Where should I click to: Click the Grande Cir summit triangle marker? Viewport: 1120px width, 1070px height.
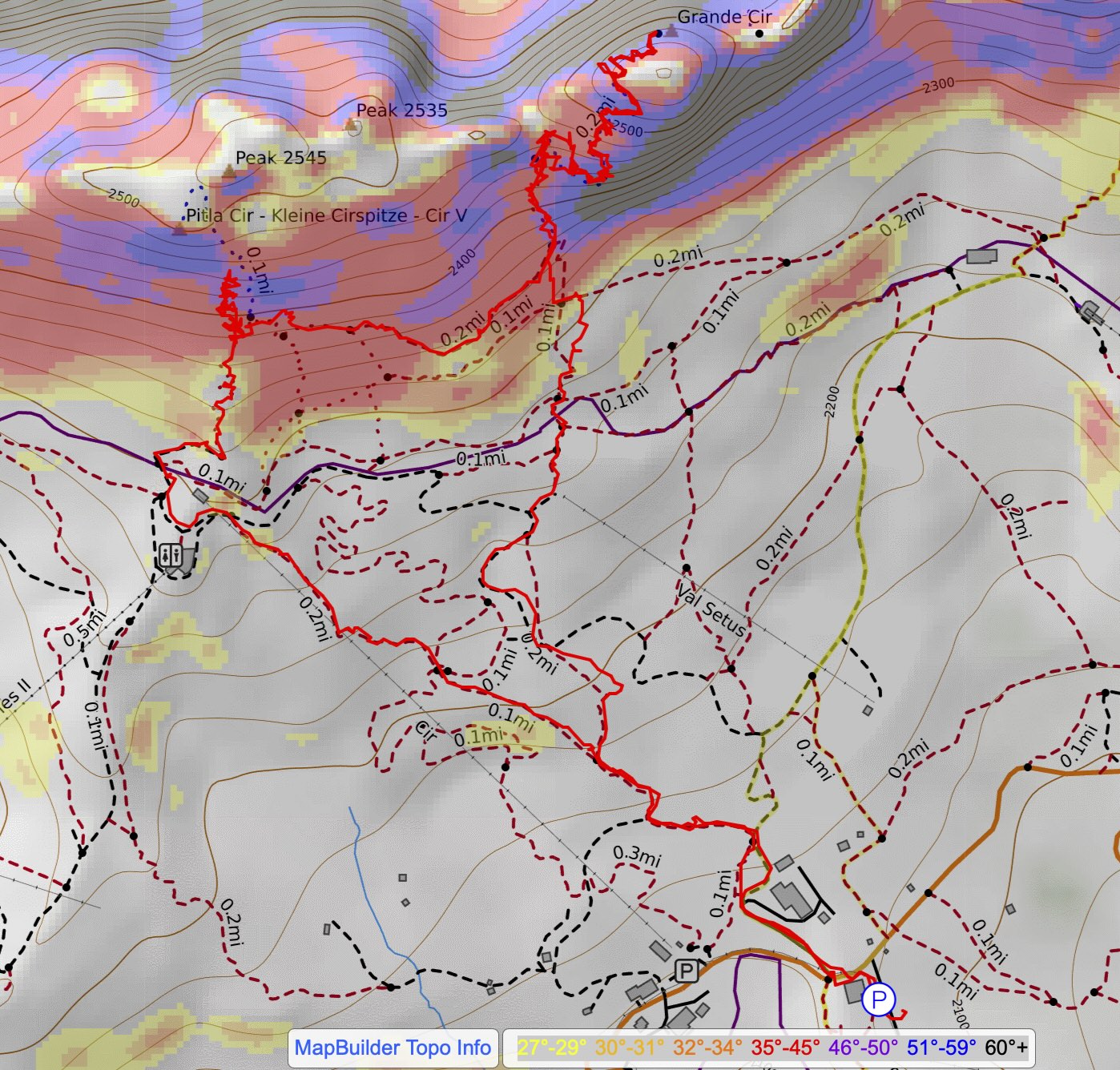coord(671,30)
